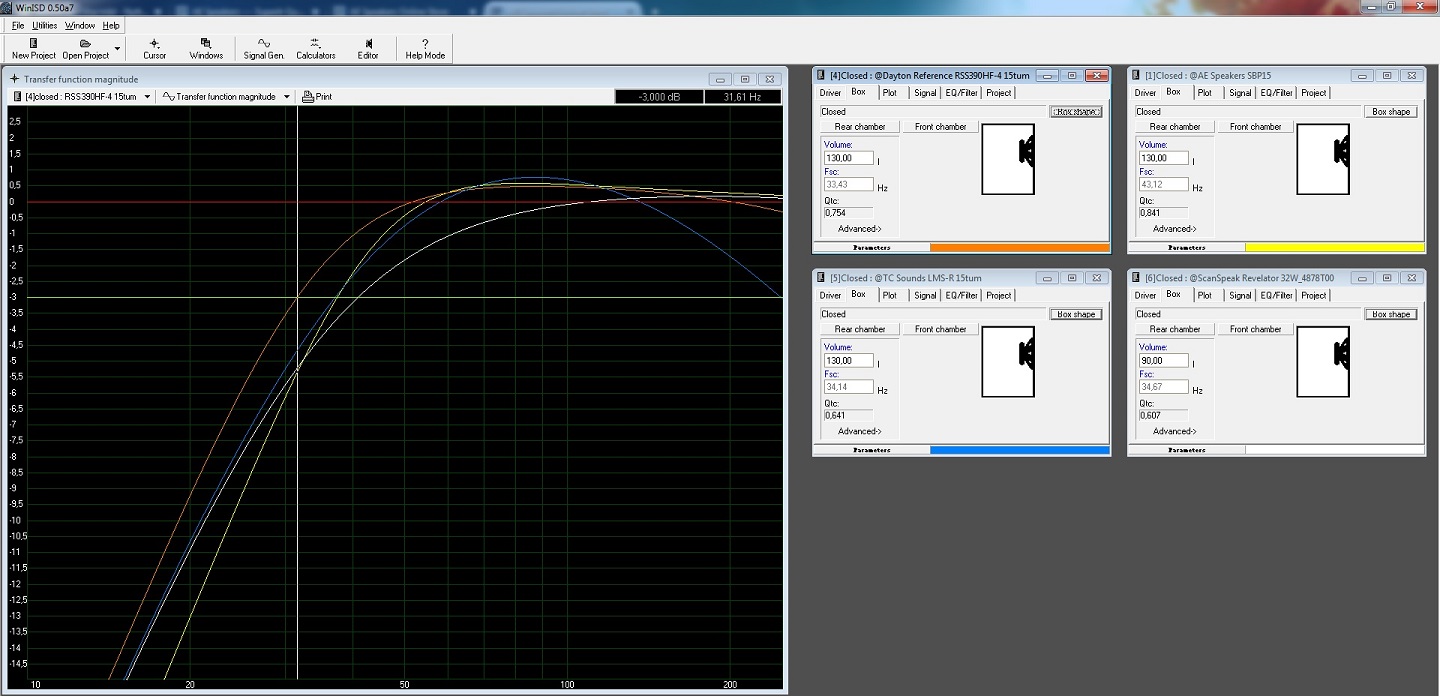Select Rear chamber in Dayton Reference window

pos(860,127)
